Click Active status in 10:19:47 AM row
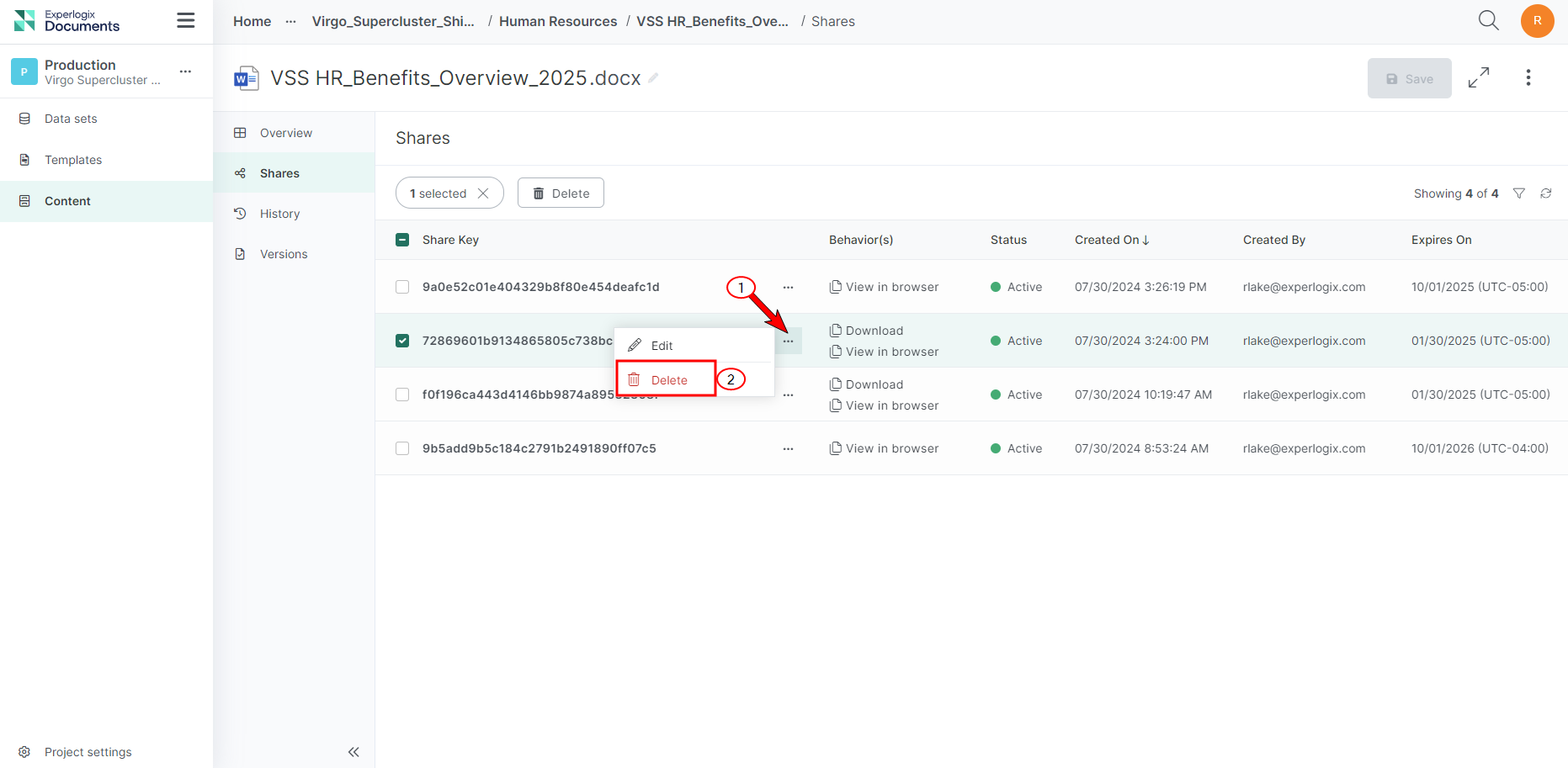The height and width of the screenshot is (768, 1568). click(x=1016, y=395)
